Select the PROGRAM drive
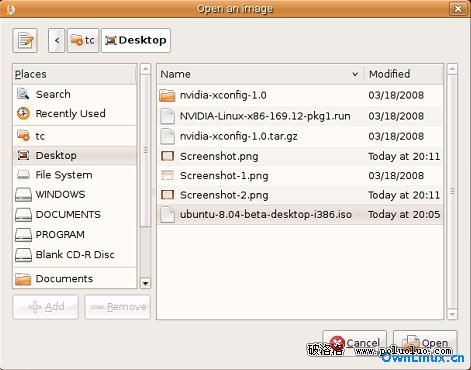Screen dimensions: 471x370 click(75, 235)
